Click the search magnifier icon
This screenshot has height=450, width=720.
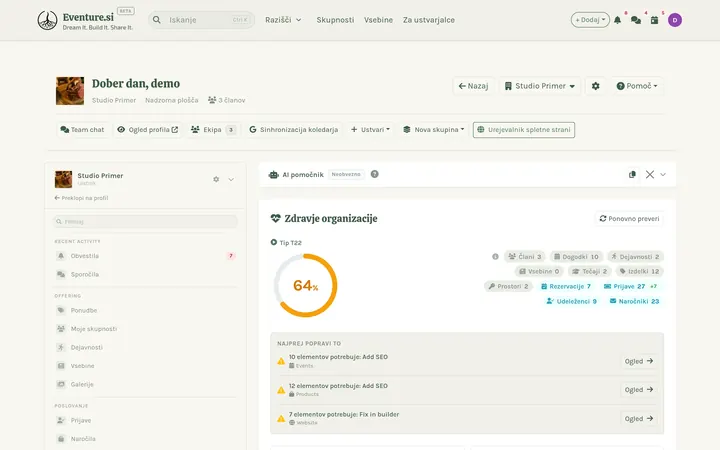(x=157, y=20)
